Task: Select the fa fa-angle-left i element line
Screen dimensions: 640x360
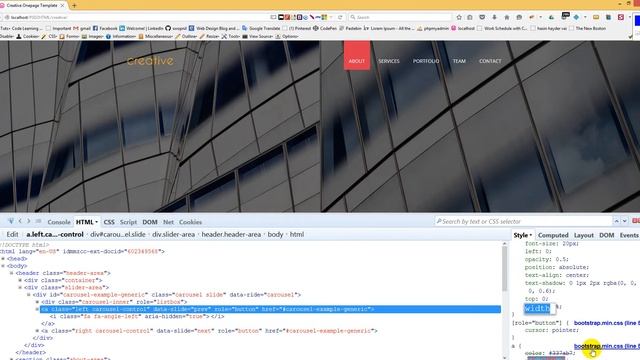Action: 137,316
